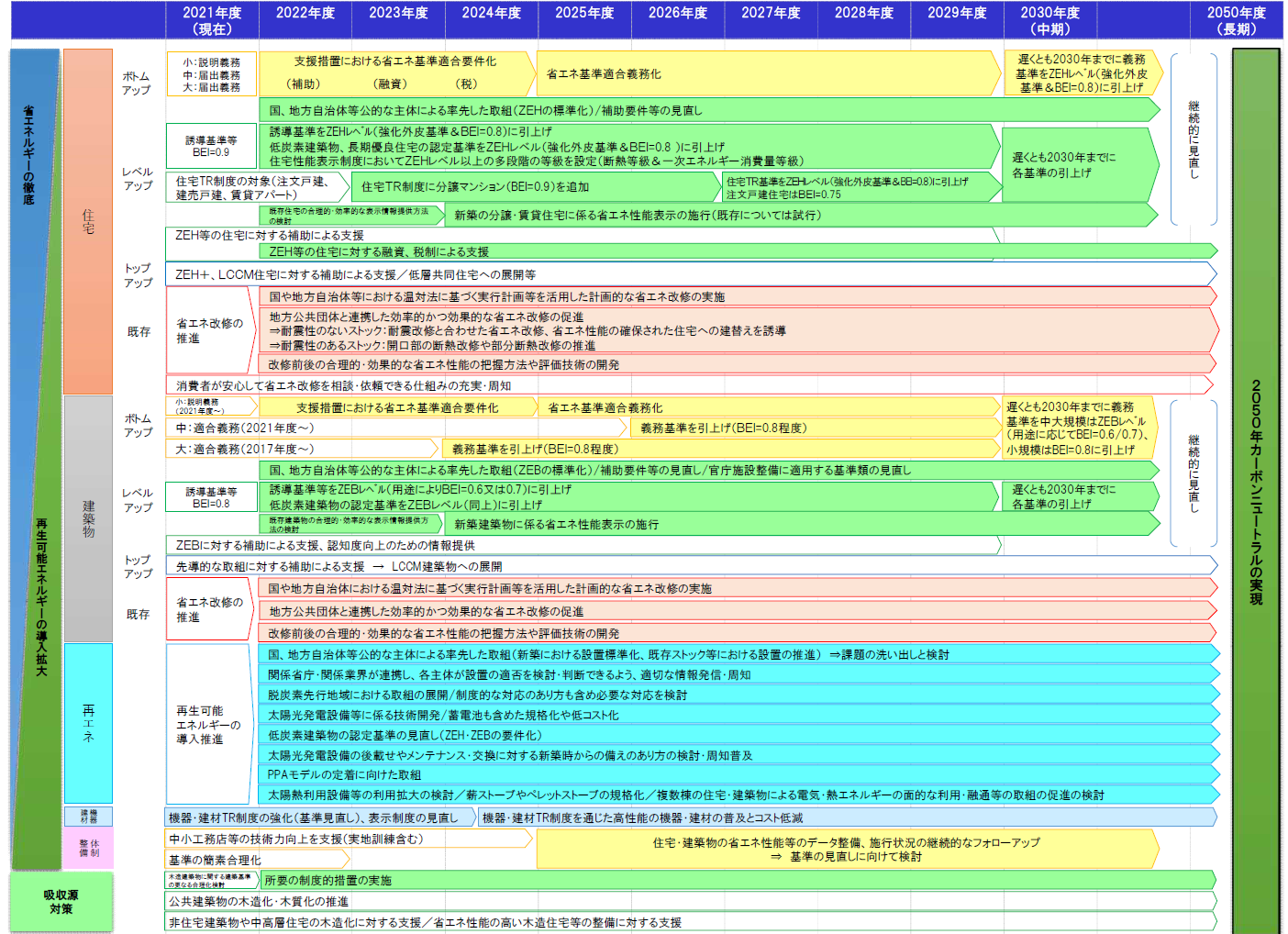Click the green 吸収源対策 box
1288x934 pixels.
tap(61, 901)
